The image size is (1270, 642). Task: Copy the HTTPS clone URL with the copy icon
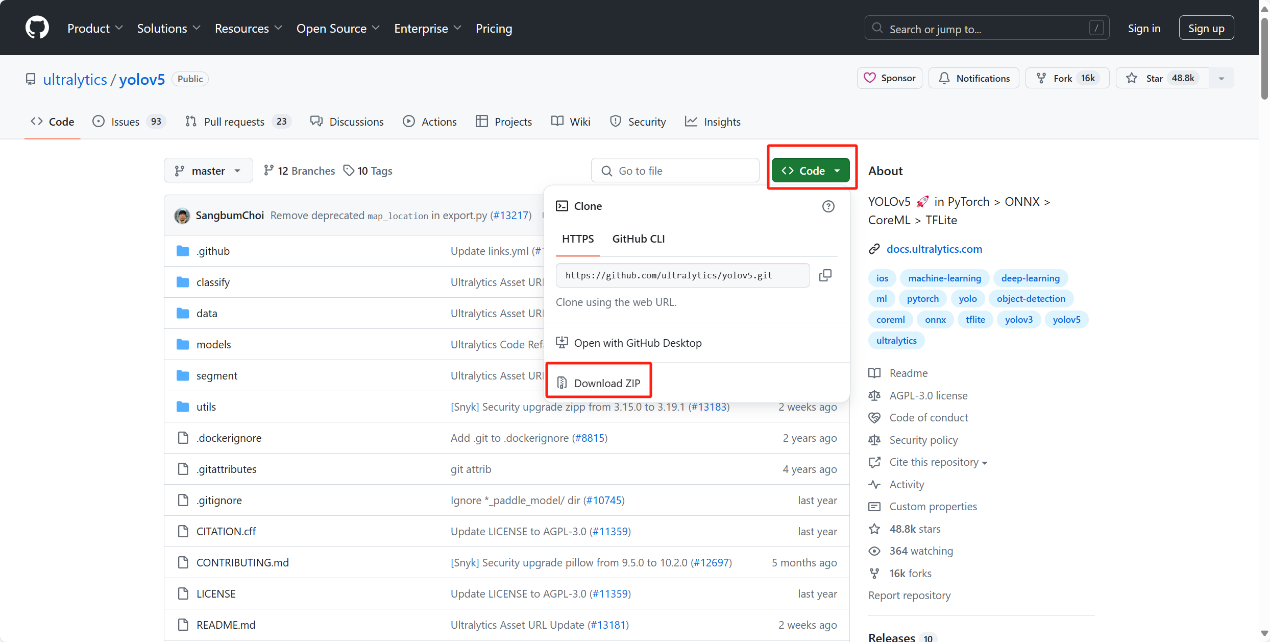[x=825, y=275]
